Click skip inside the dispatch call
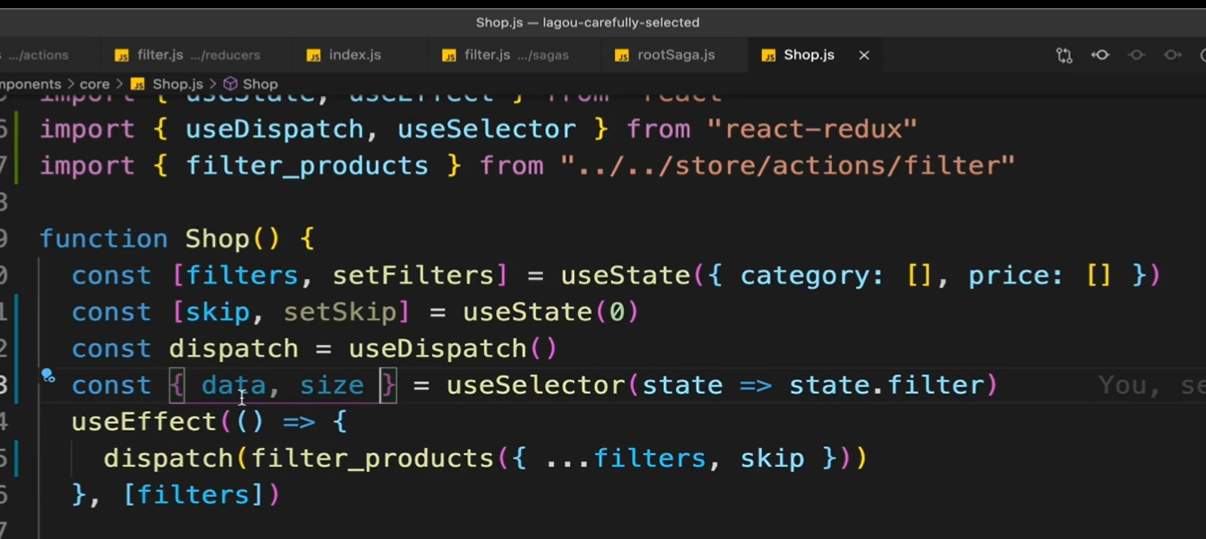The image size is (1206, 539). 772,458
